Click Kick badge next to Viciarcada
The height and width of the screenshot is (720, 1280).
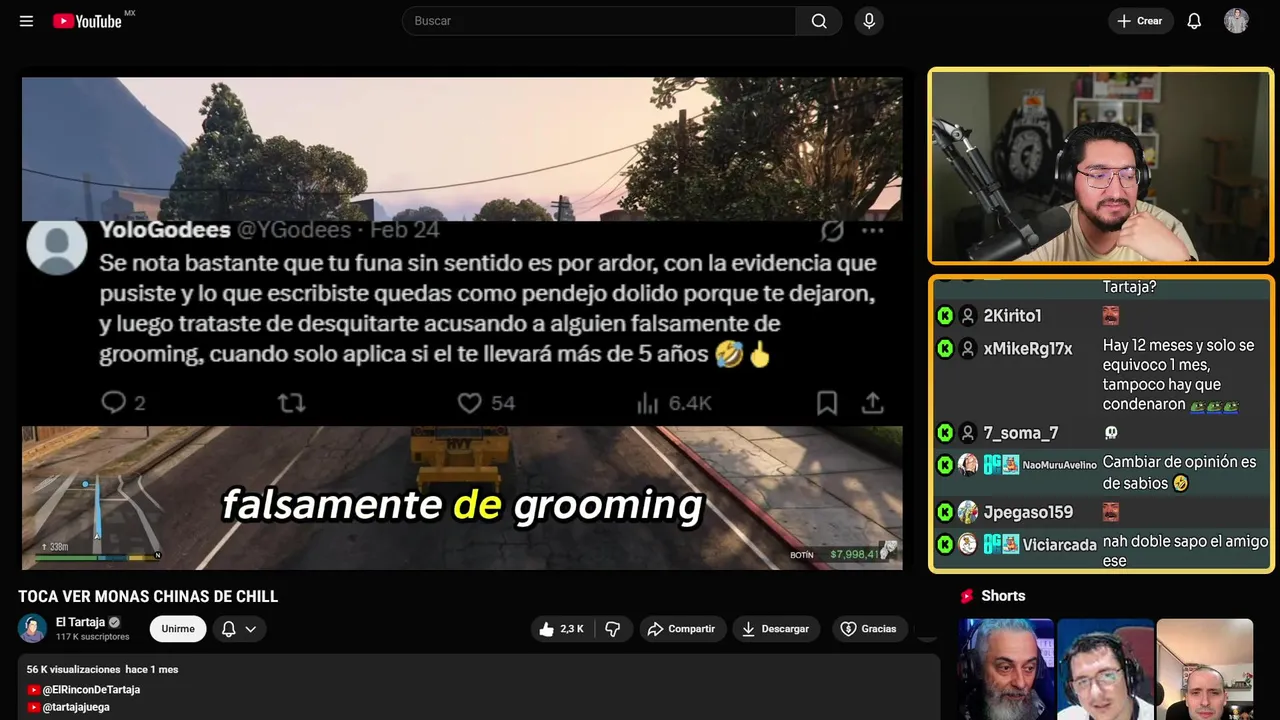pos(945,545)
